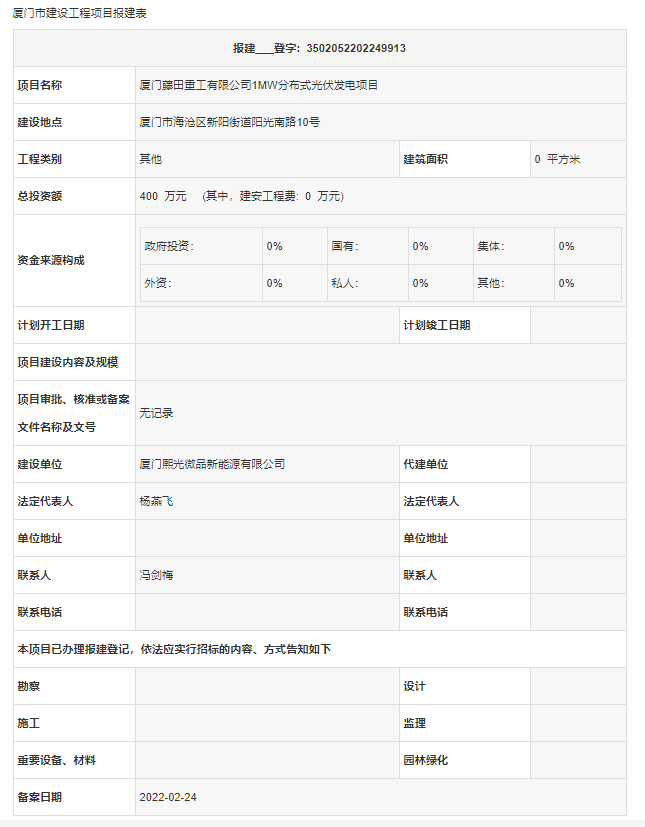
Task: Click the legal representative name 杨燕飞
Action: tap(156, 501)
